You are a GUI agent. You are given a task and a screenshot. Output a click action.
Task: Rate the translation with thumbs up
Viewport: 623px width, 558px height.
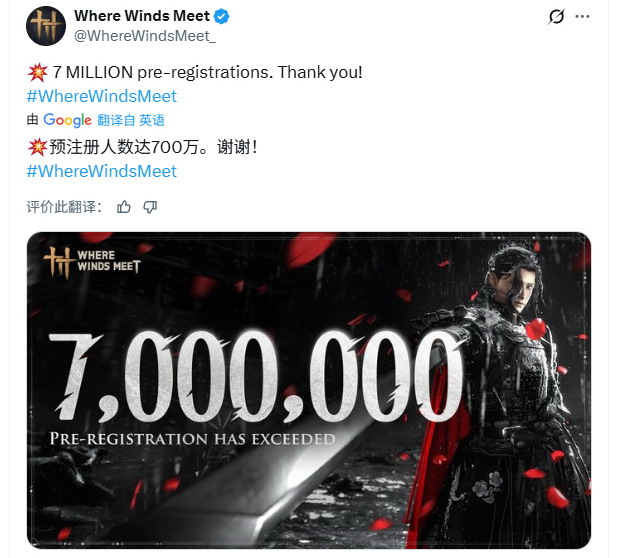pyautogui.click(x=124, y=207)
